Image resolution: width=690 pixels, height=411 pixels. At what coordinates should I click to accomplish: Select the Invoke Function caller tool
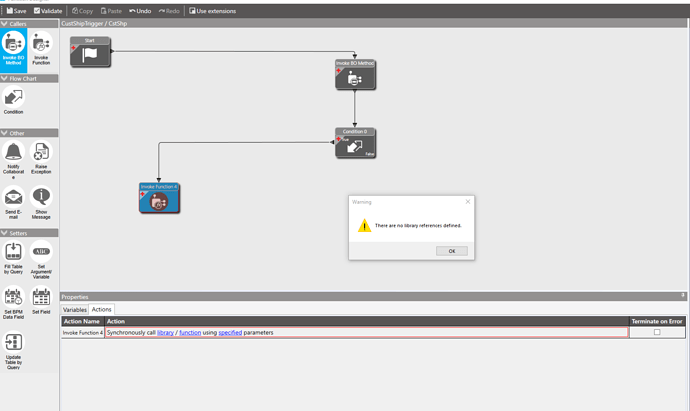[x=41, y=48]
